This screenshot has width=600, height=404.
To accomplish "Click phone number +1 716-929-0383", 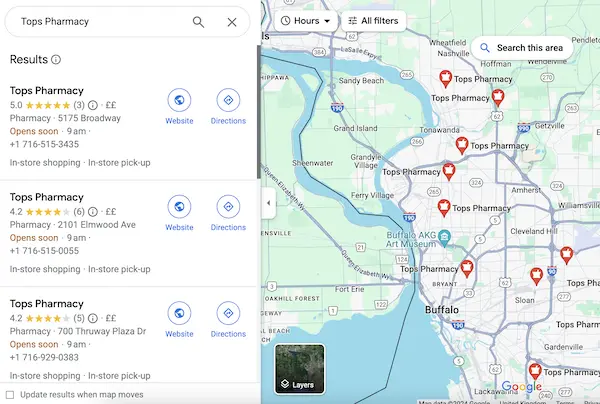I will (44, 357).
